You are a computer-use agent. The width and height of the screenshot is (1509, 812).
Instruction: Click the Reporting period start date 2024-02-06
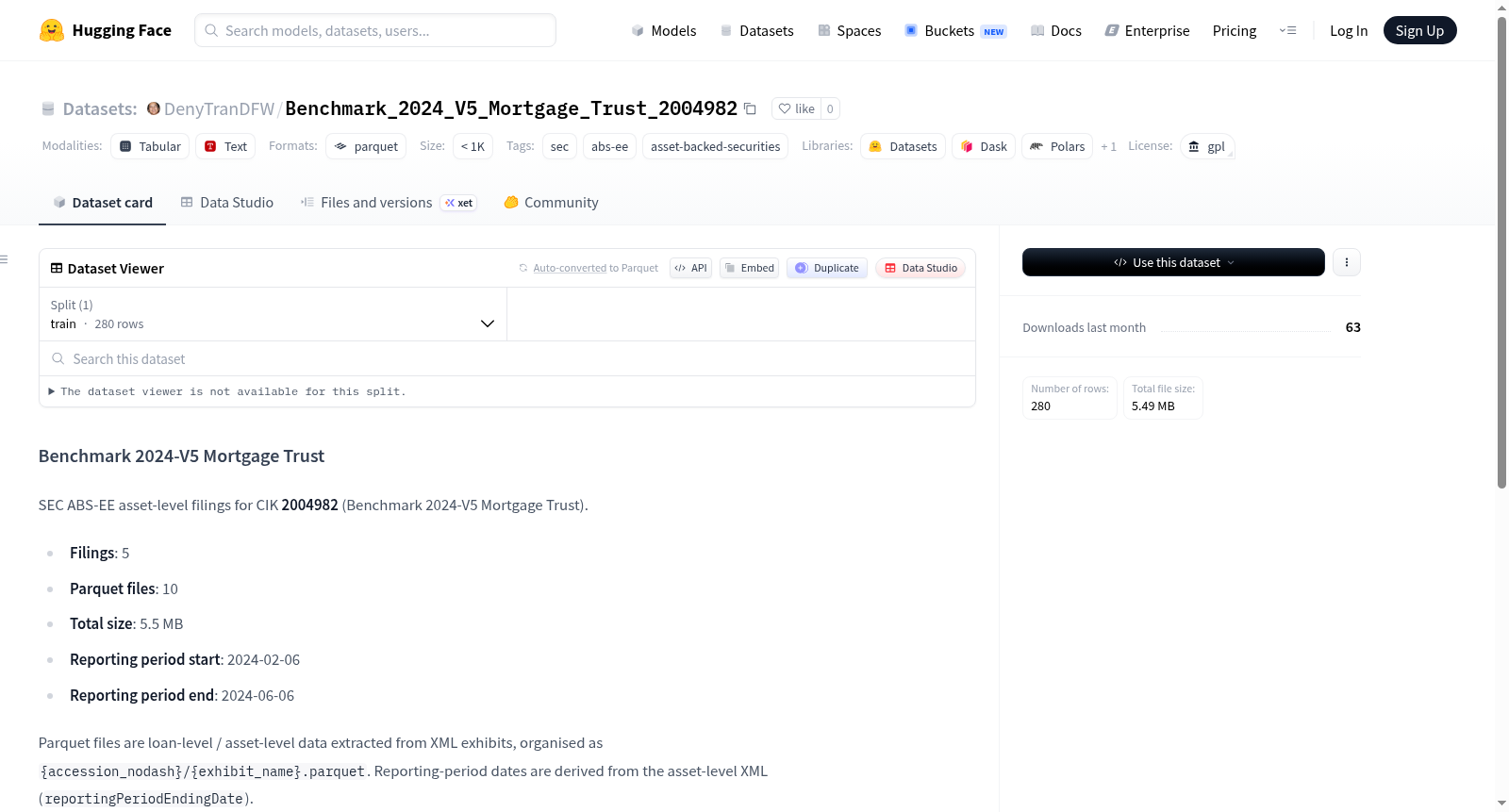pyautogui.click(x=263, y=659)
